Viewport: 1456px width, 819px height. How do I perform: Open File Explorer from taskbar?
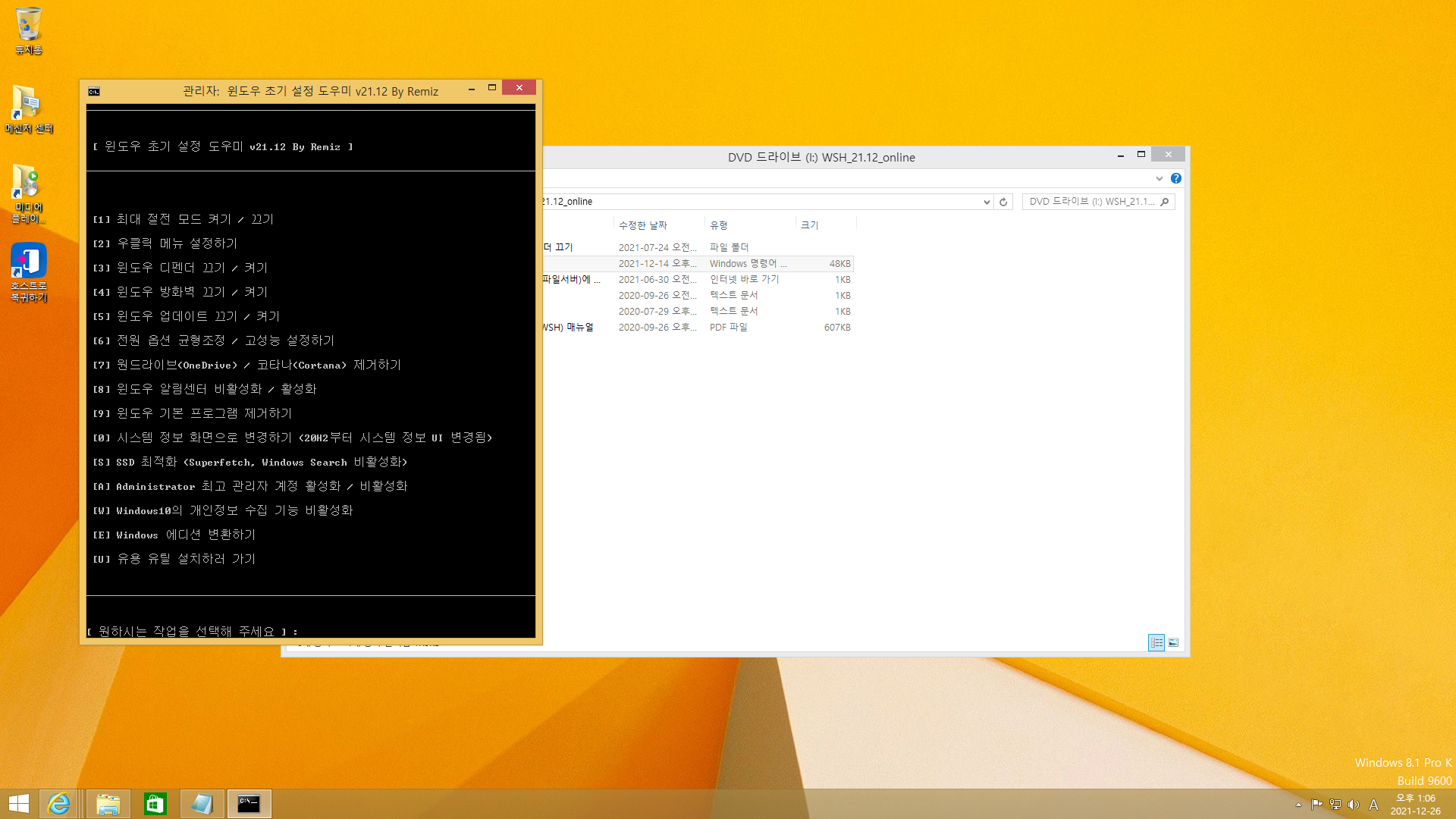pyautogui.click(x=108, y=804)
